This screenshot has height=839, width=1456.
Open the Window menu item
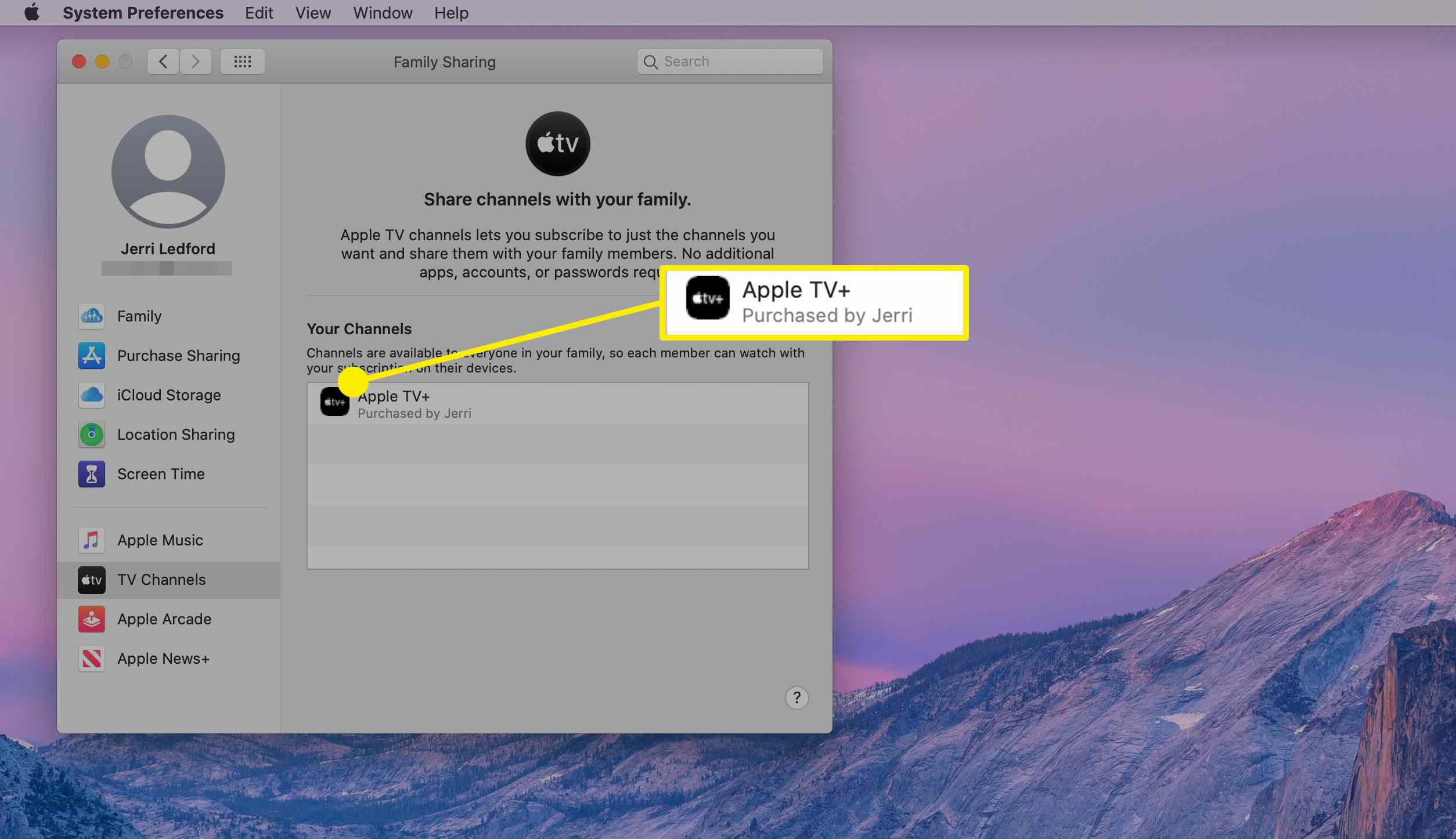pyautogui.click(x=382, y=13)
